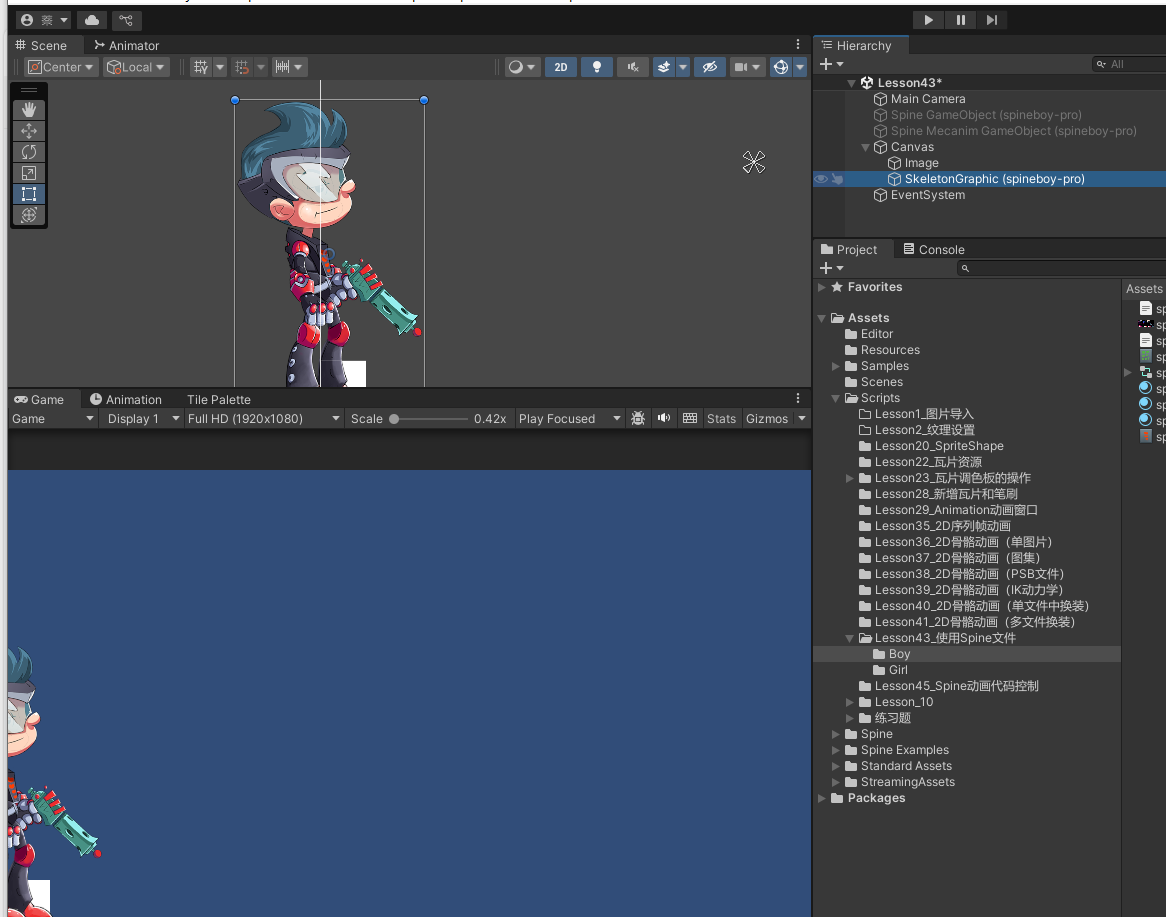Select EventSystem in Hierarchy
This screenshot has width=1166, height=917.
click(x=928, y=195)
